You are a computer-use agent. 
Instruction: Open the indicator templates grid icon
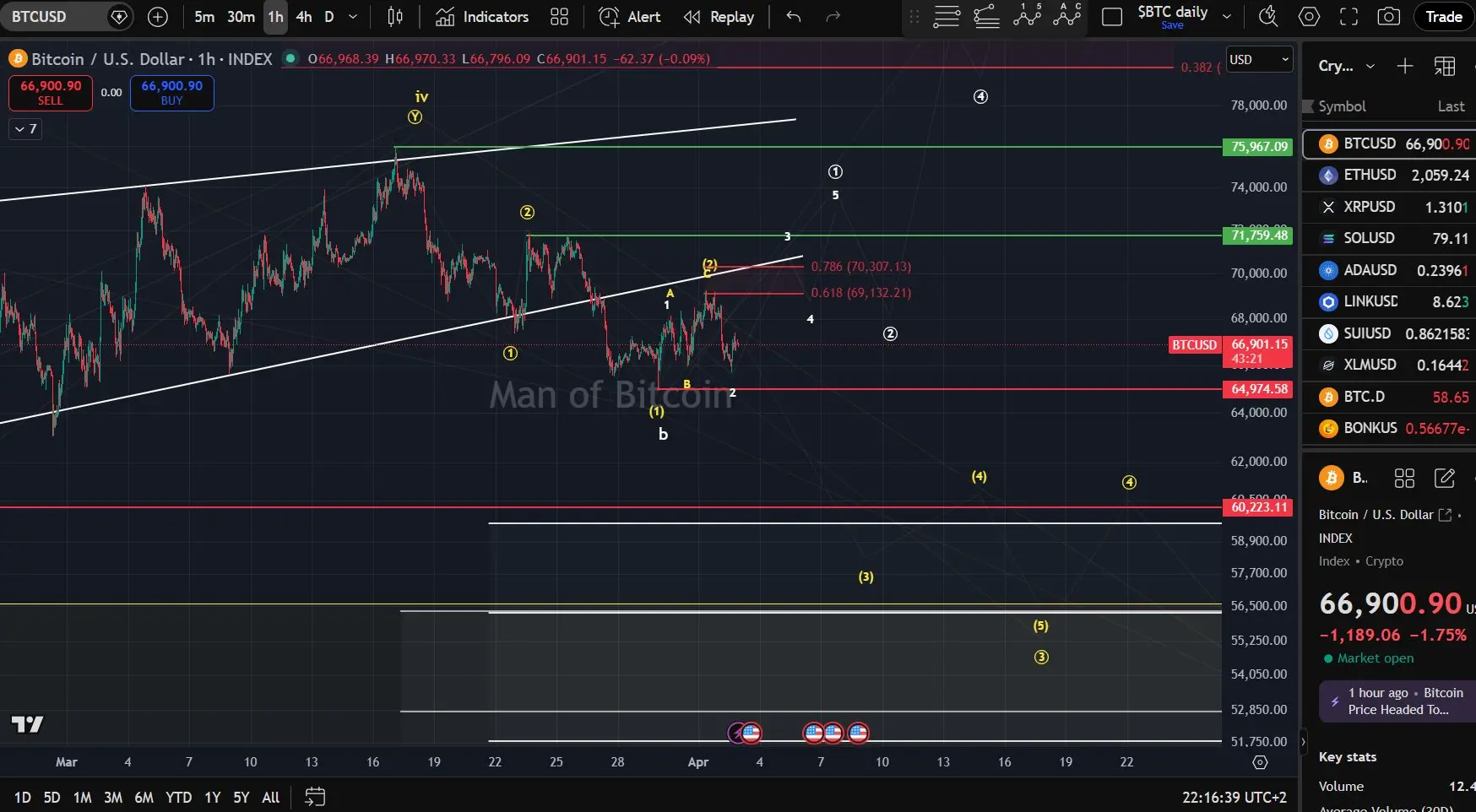(x=559, y=17)
